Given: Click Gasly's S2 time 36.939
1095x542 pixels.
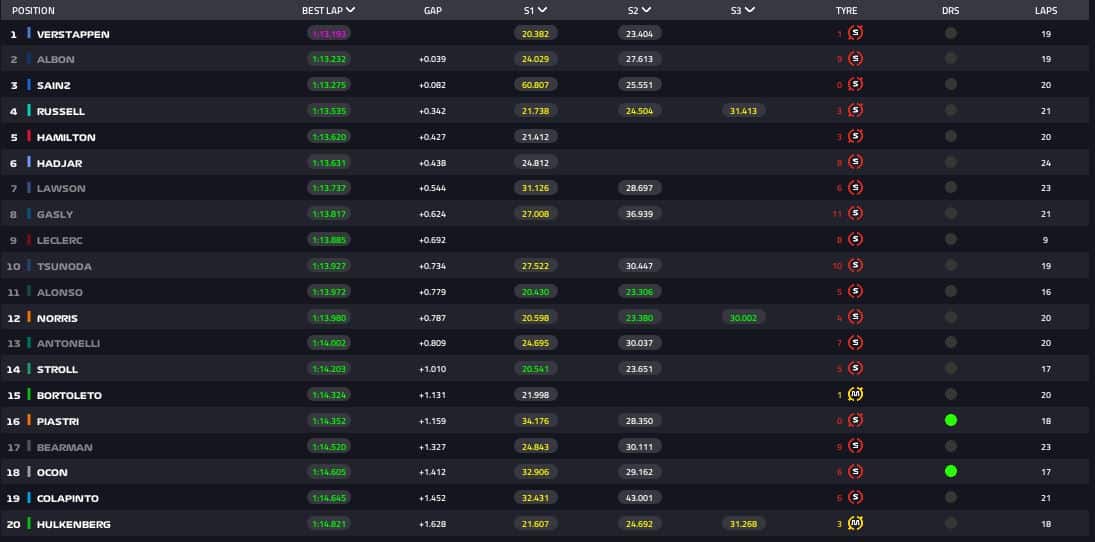Looking at the screenshot, I should click(x=640, y=213).
